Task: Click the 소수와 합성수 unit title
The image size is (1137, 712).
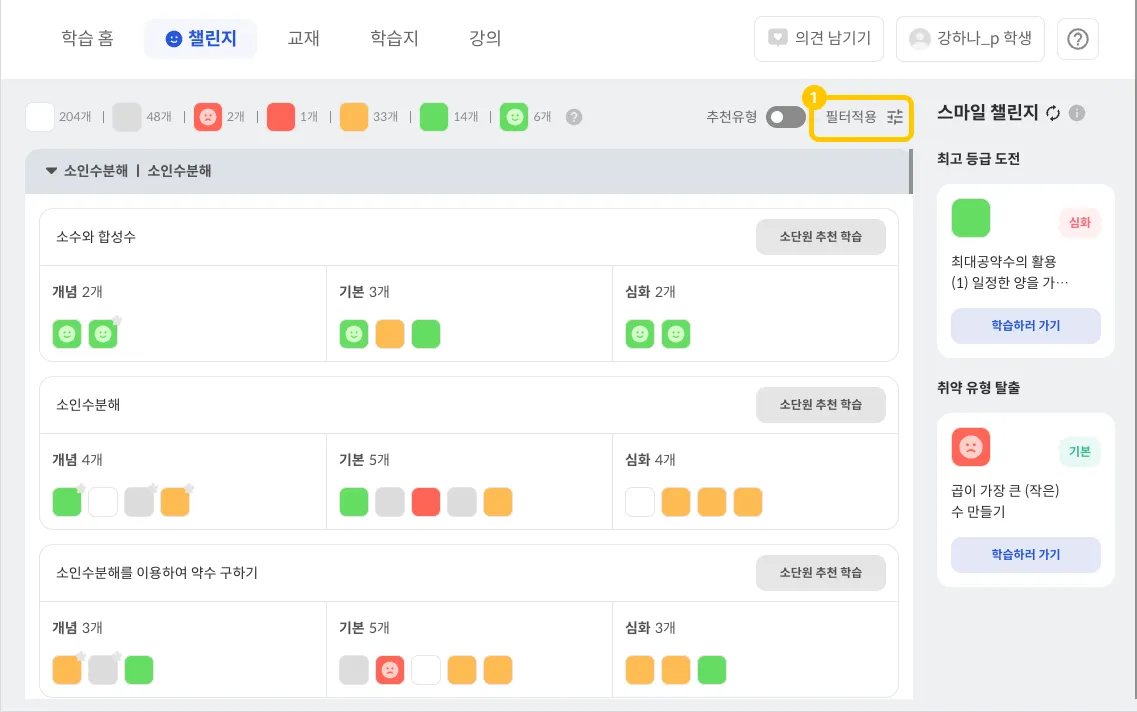Action: tap(96, 237)
